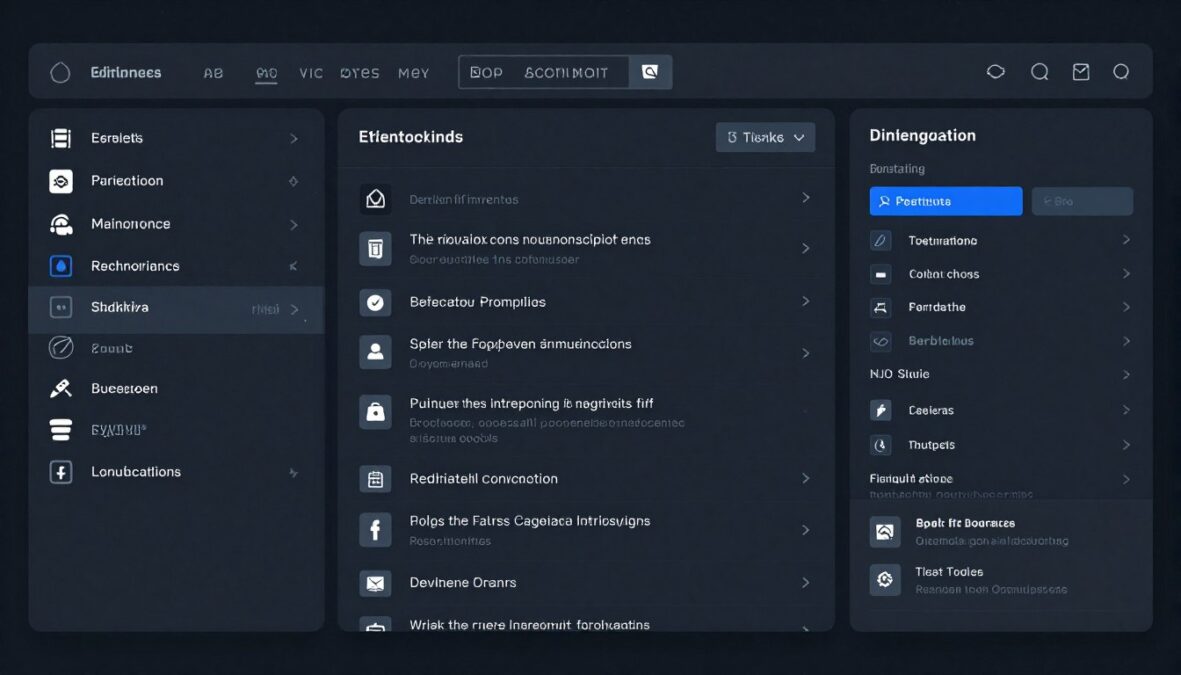Expand the Pariectioon sidebar arrow
The width and height of the screenshot is (1181, 675).
(x=294, y=181)
